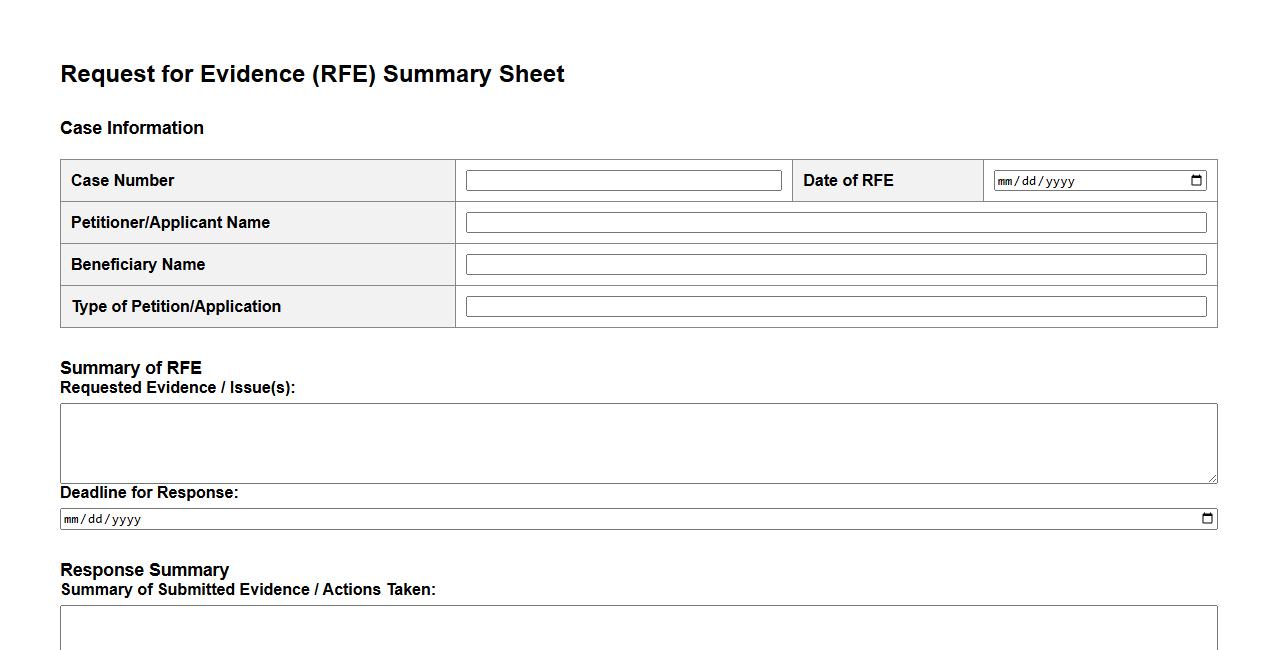
Task: Select the Type of Petition/Application input
Action: [835, 307]
